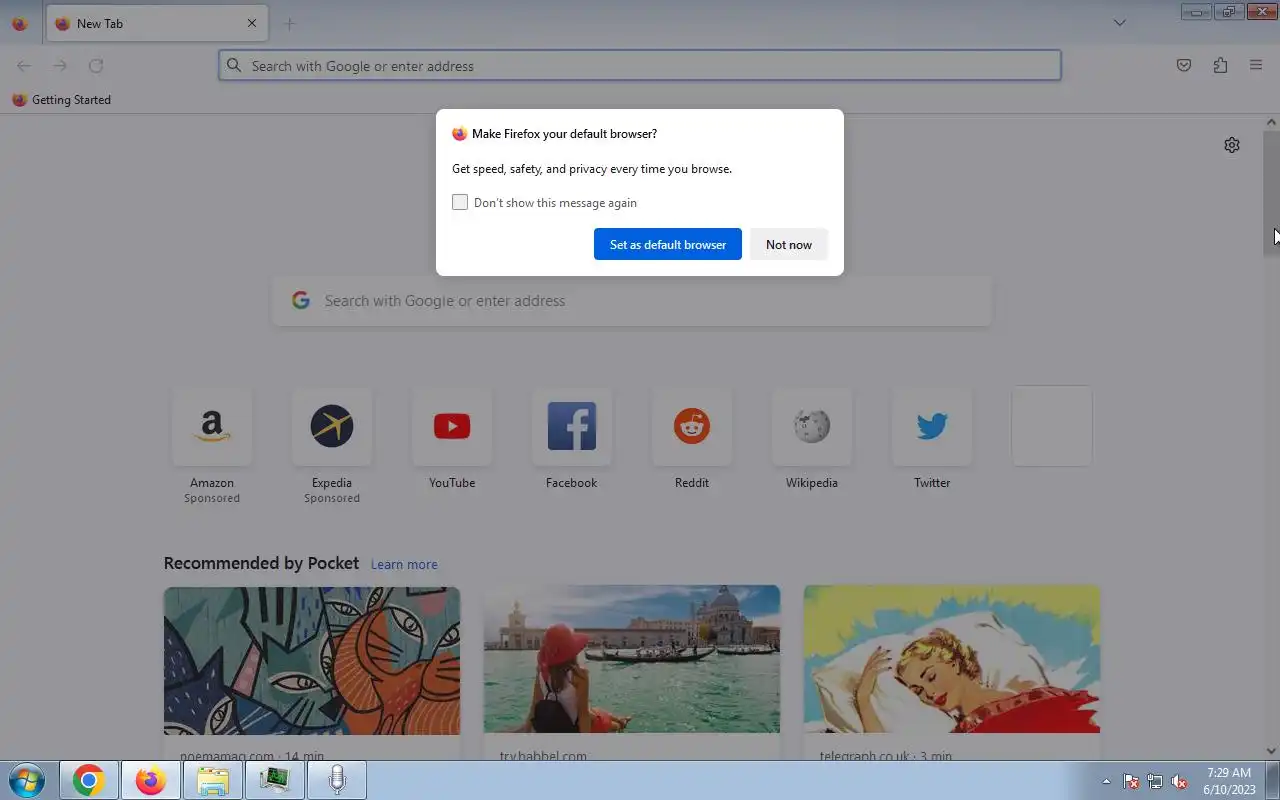Select the New Tab tab
This screenshot has width=1280, height=800.
click(x=156, y=24)
